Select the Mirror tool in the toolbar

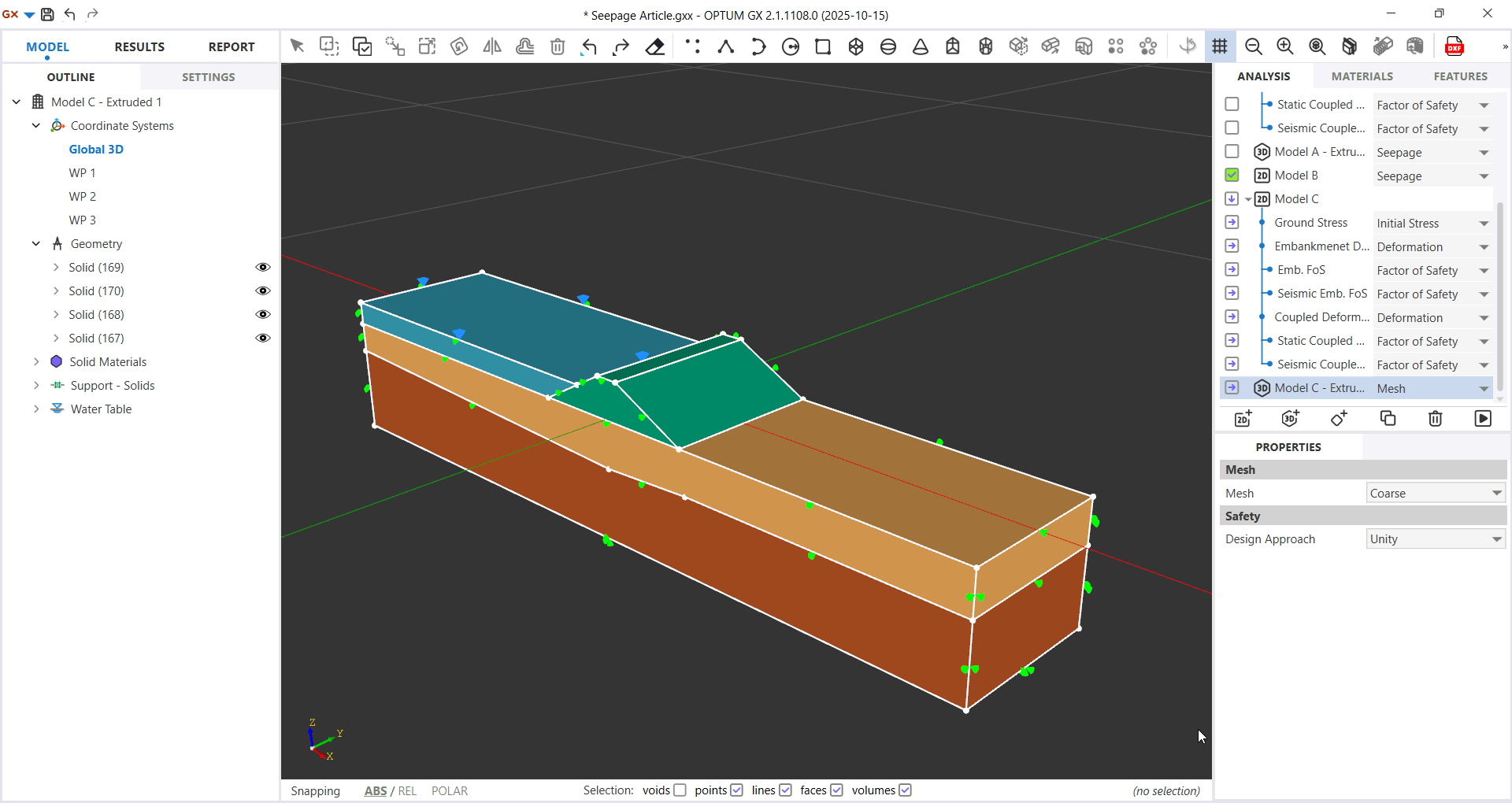pyautogui.click(x=491, y=46)
